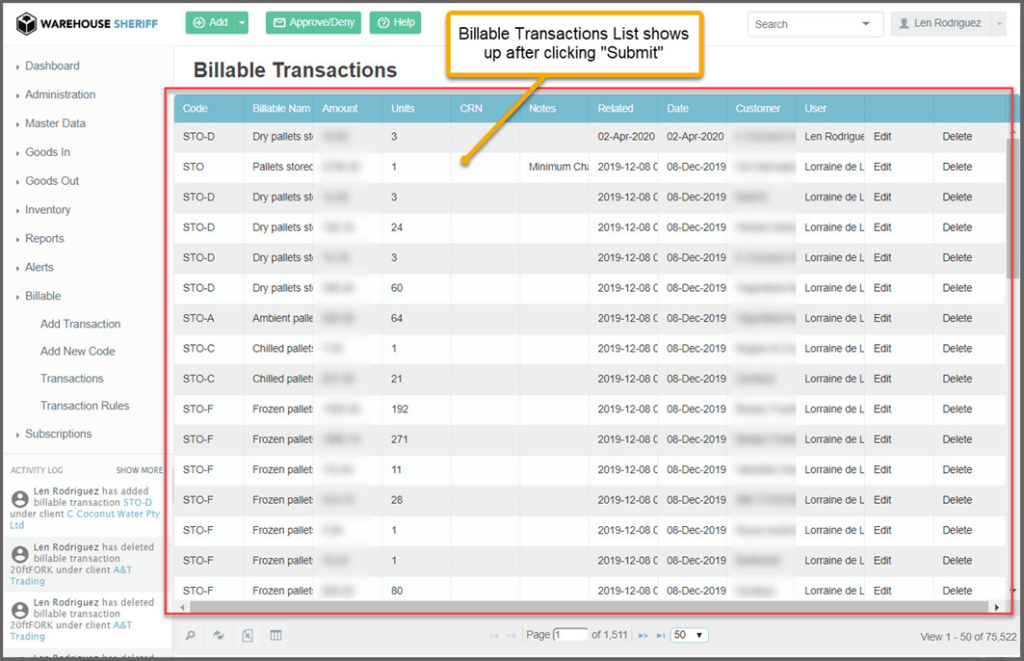Image resolution: width=1024 pixels, height=661 pixels.
Task: Click the Approve/Deny button
Action: point(313,23)
